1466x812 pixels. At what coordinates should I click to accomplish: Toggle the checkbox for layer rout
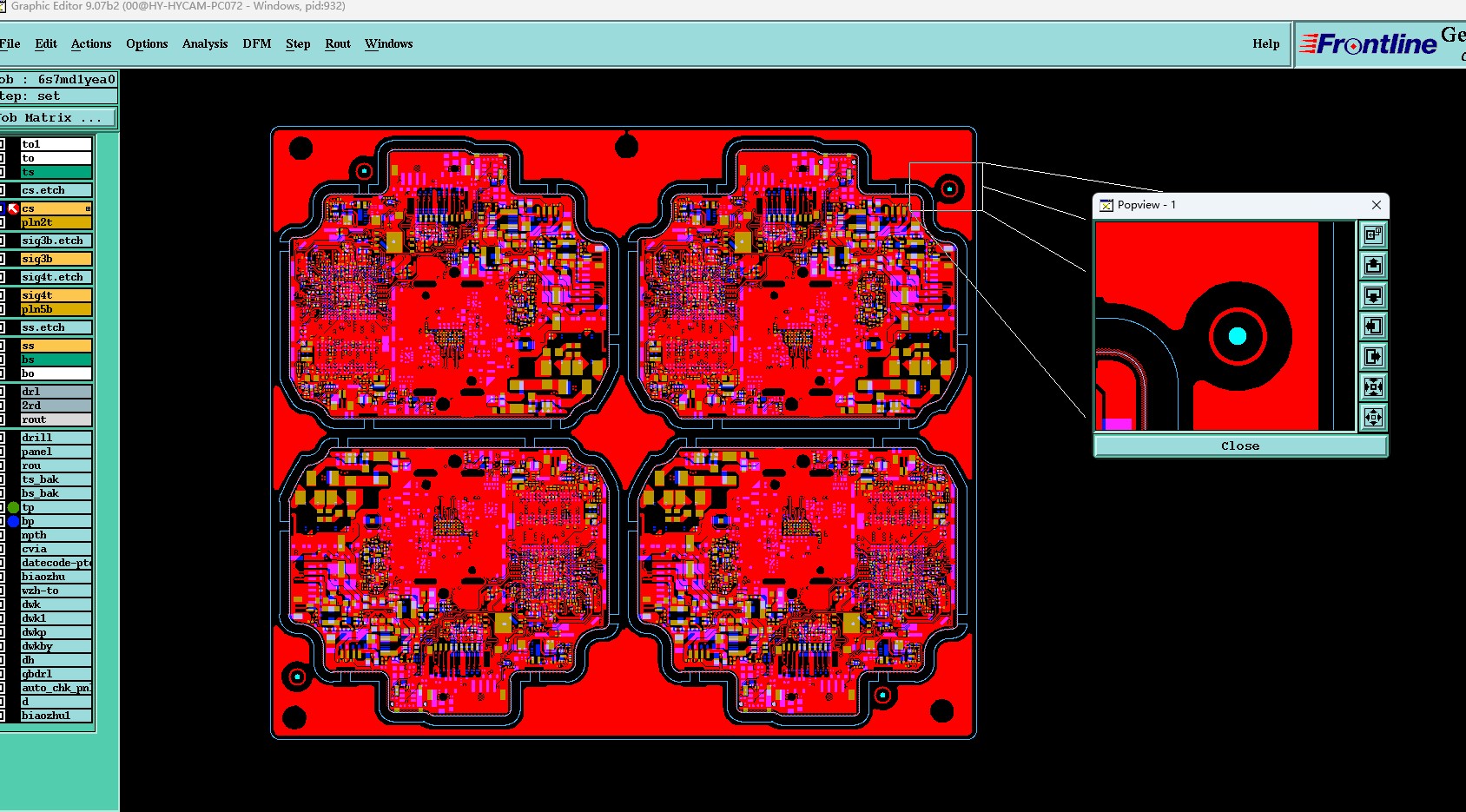pyautogui.click(x=2, y=419)
